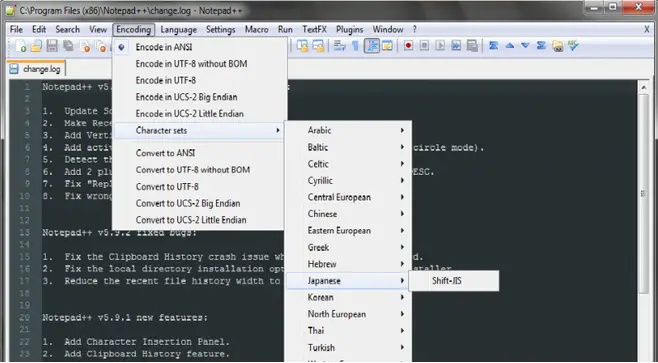The image size is (658, 363).
Task: Click Run Macro Multiple Times icon
Action: click(456, 46)
